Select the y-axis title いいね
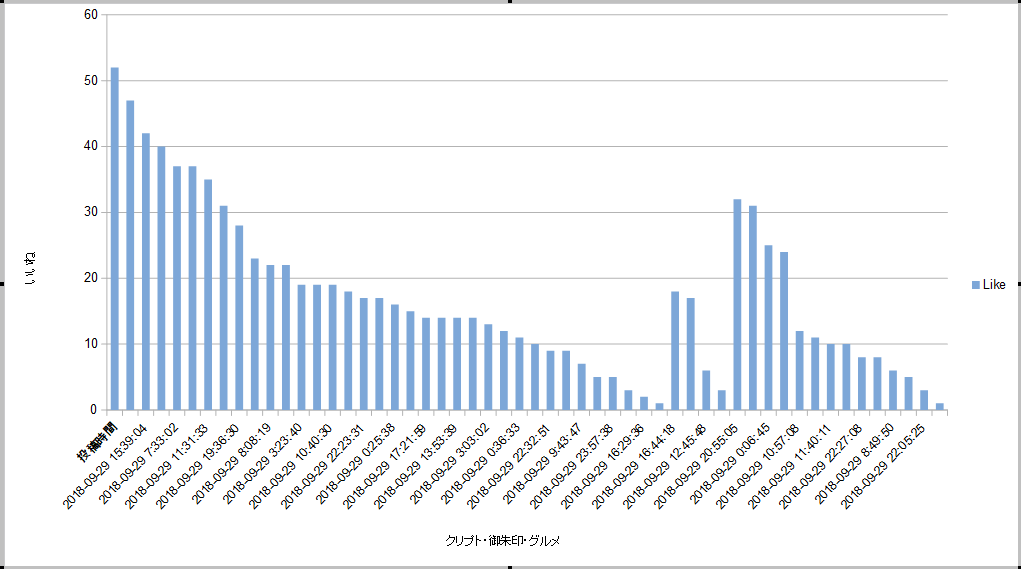This screenshot has width=1021, height=569. click(x=29, y=271)
